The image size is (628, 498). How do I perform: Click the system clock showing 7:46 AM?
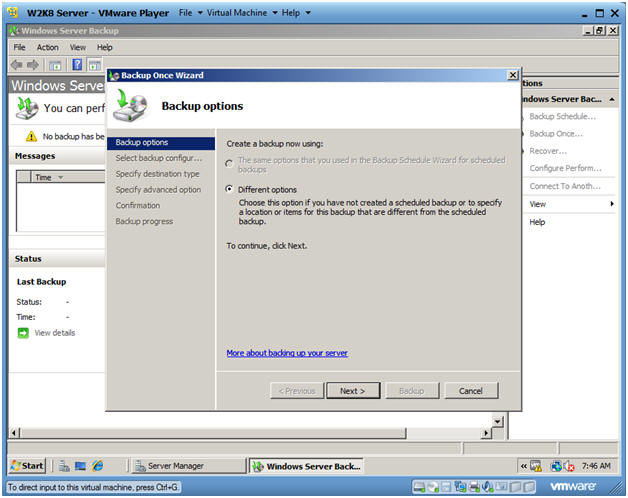click(596, 466)
